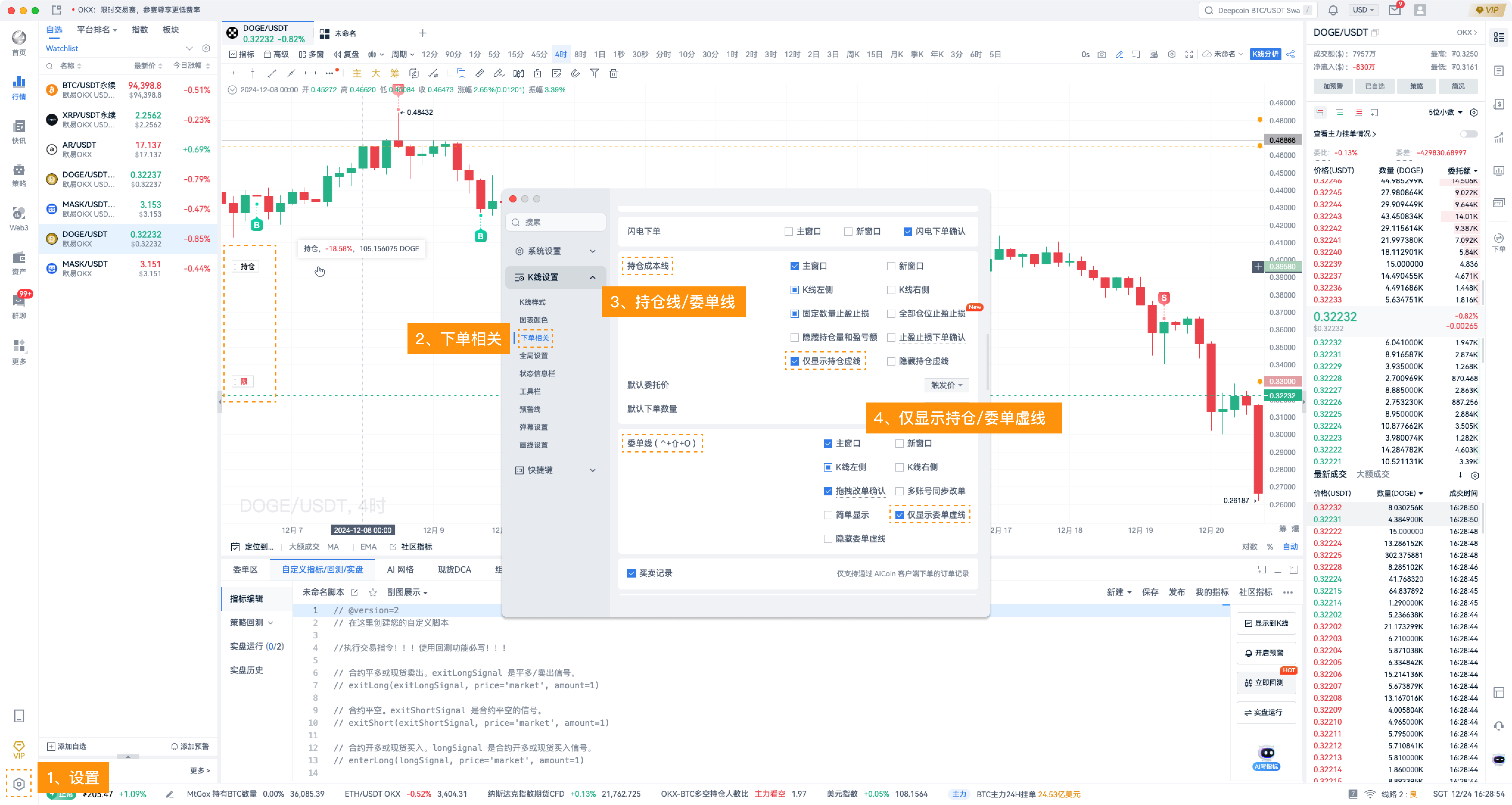Switch to 委单区 tab
Screen dimensions: 1512x805
pos(245,570)
